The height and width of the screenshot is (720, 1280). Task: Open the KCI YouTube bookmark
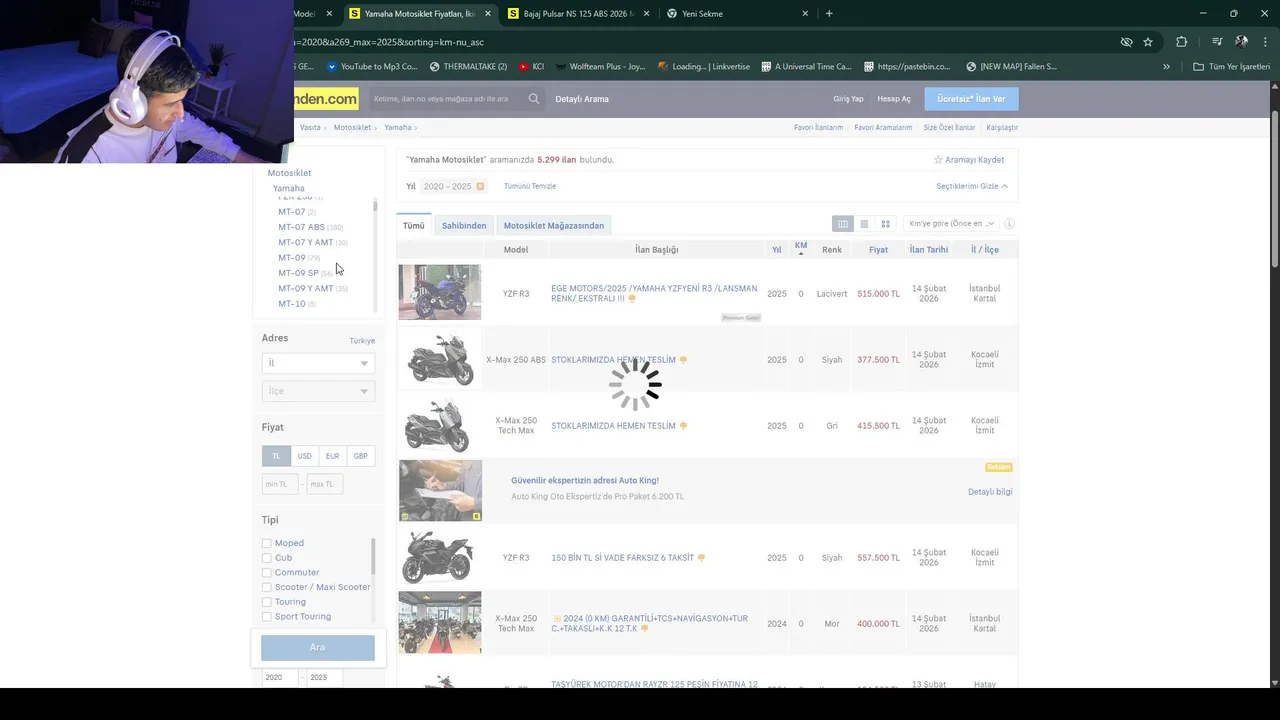tap(531, 67)
